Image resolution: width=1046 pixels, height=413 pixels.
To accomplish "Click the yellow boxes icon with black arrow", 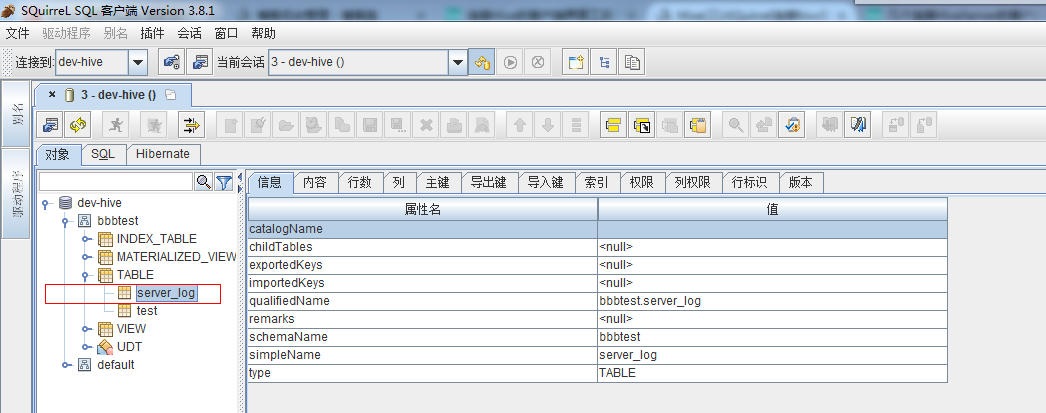I will click(x=642, y=124).
